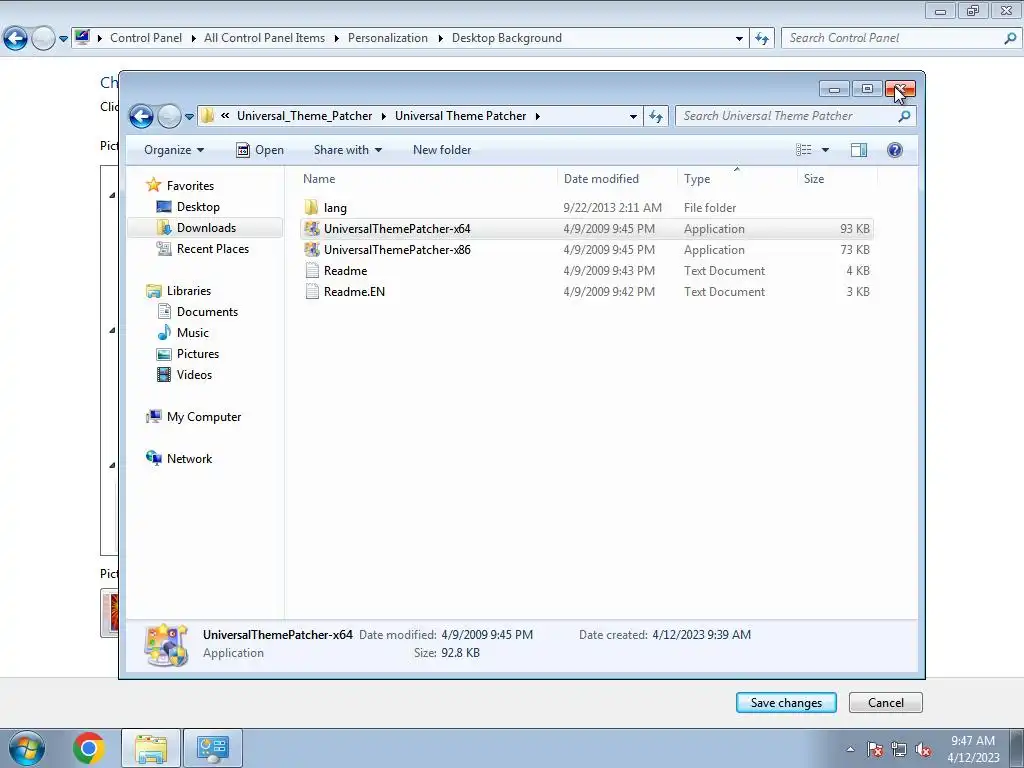Click Control Panel breadcrumb in background window
This screenshot has width=1024, height=768.
tap(146, 38)
